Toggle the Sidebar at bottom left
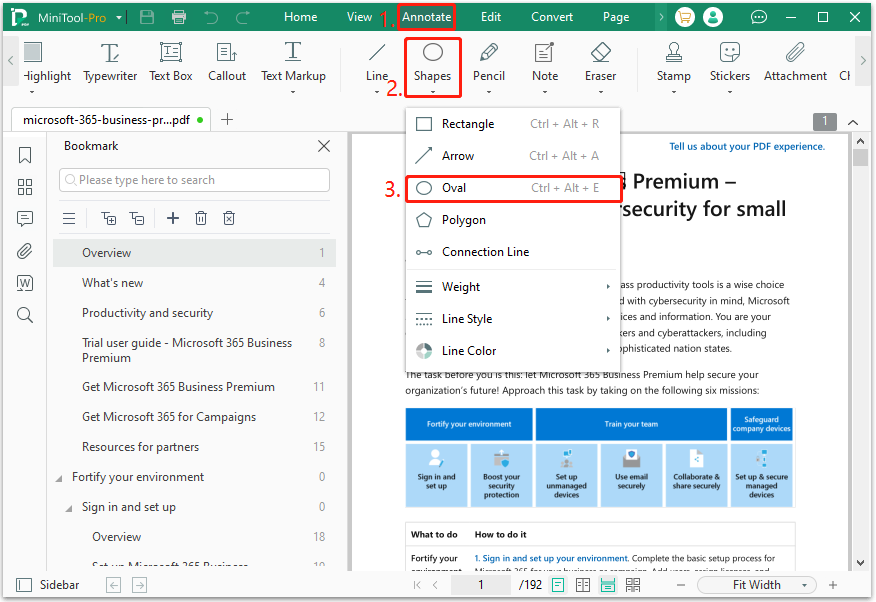 click(48, 585)
